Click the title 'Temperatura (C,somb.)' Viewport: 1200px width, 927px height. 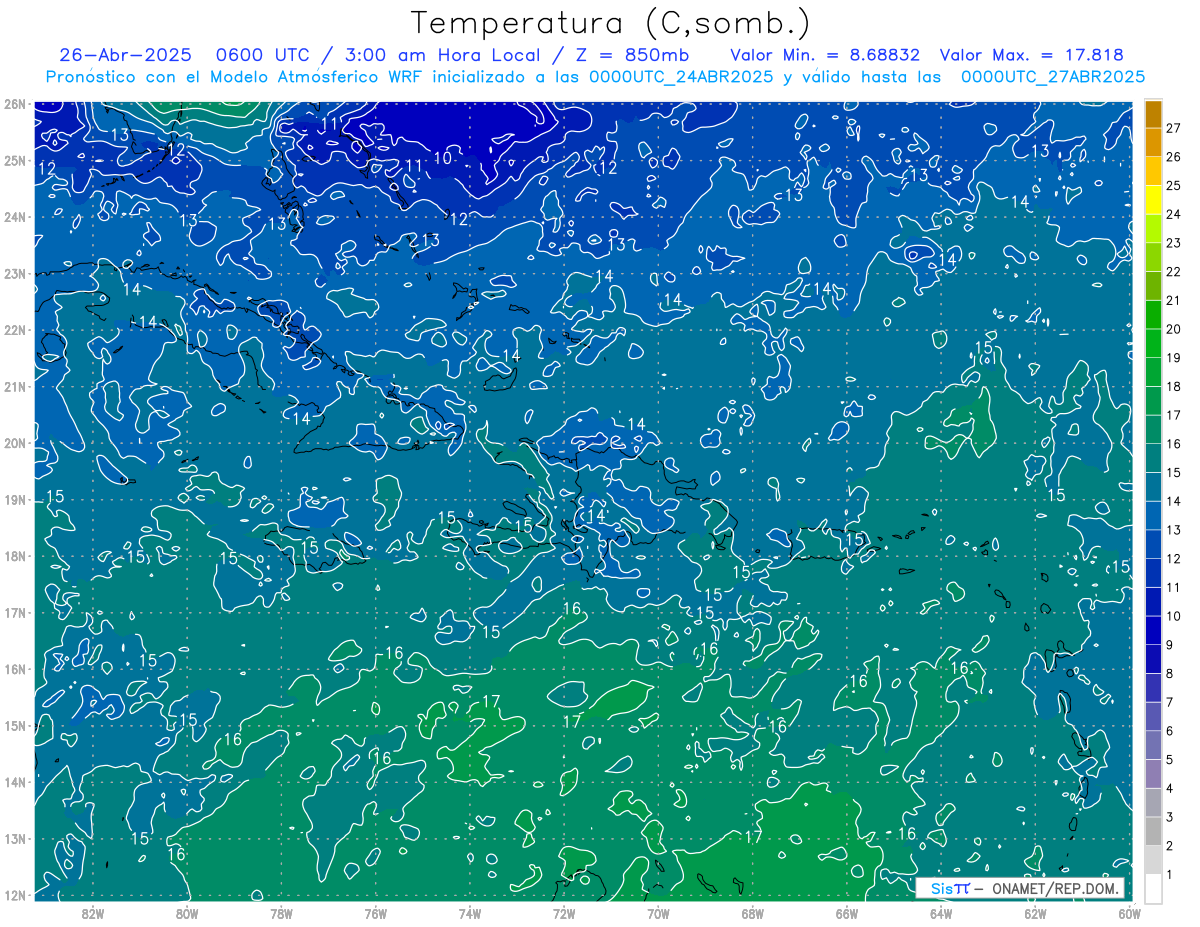point(611,23)
